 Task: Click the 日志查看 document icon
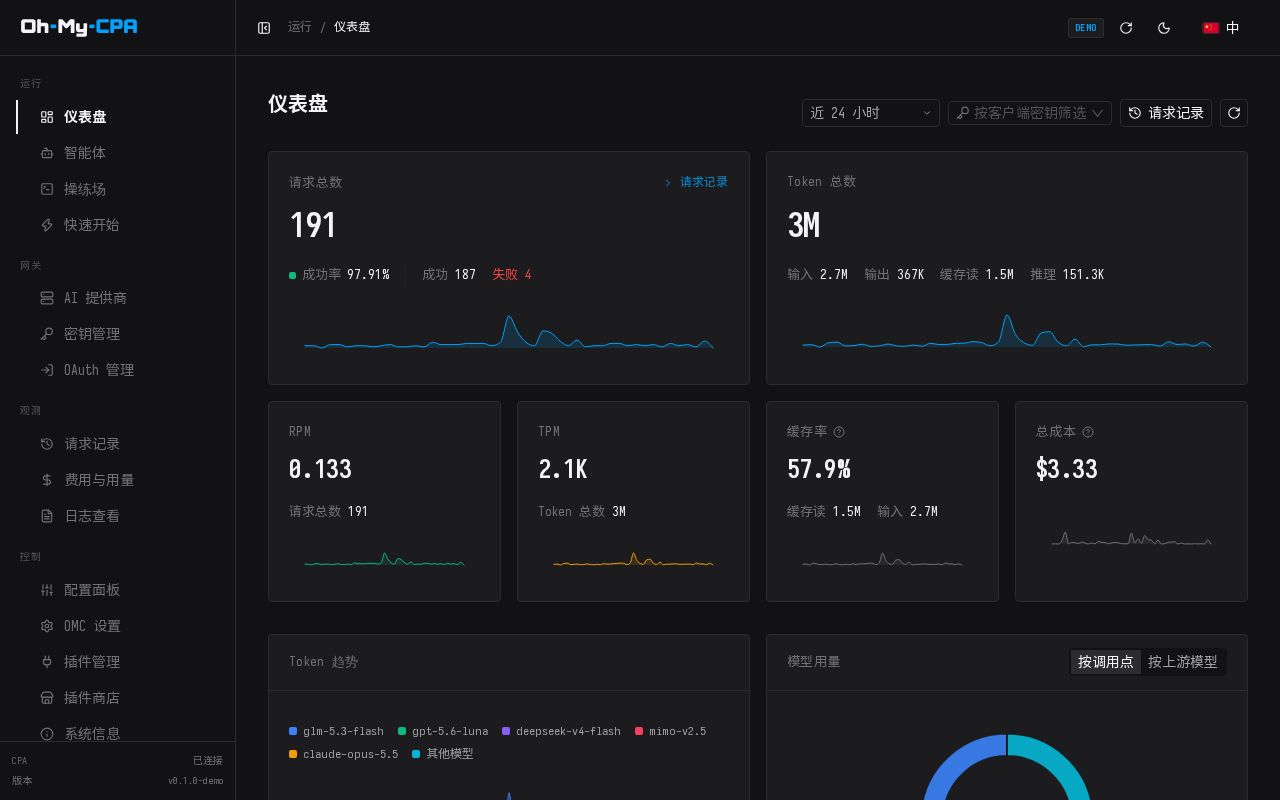pos(47,516)
